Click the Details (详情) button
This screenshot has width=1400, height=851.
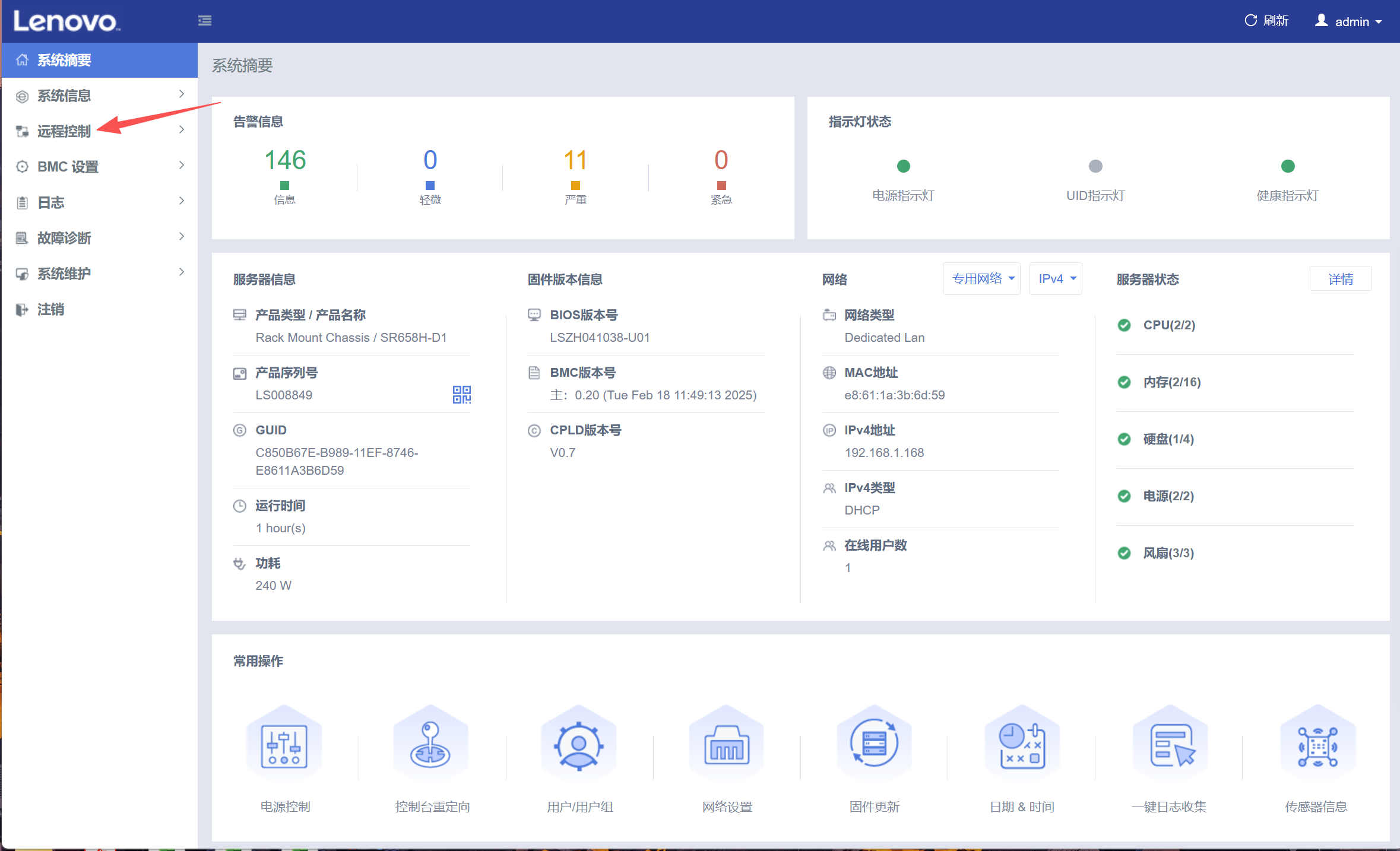coord(1341,279)
